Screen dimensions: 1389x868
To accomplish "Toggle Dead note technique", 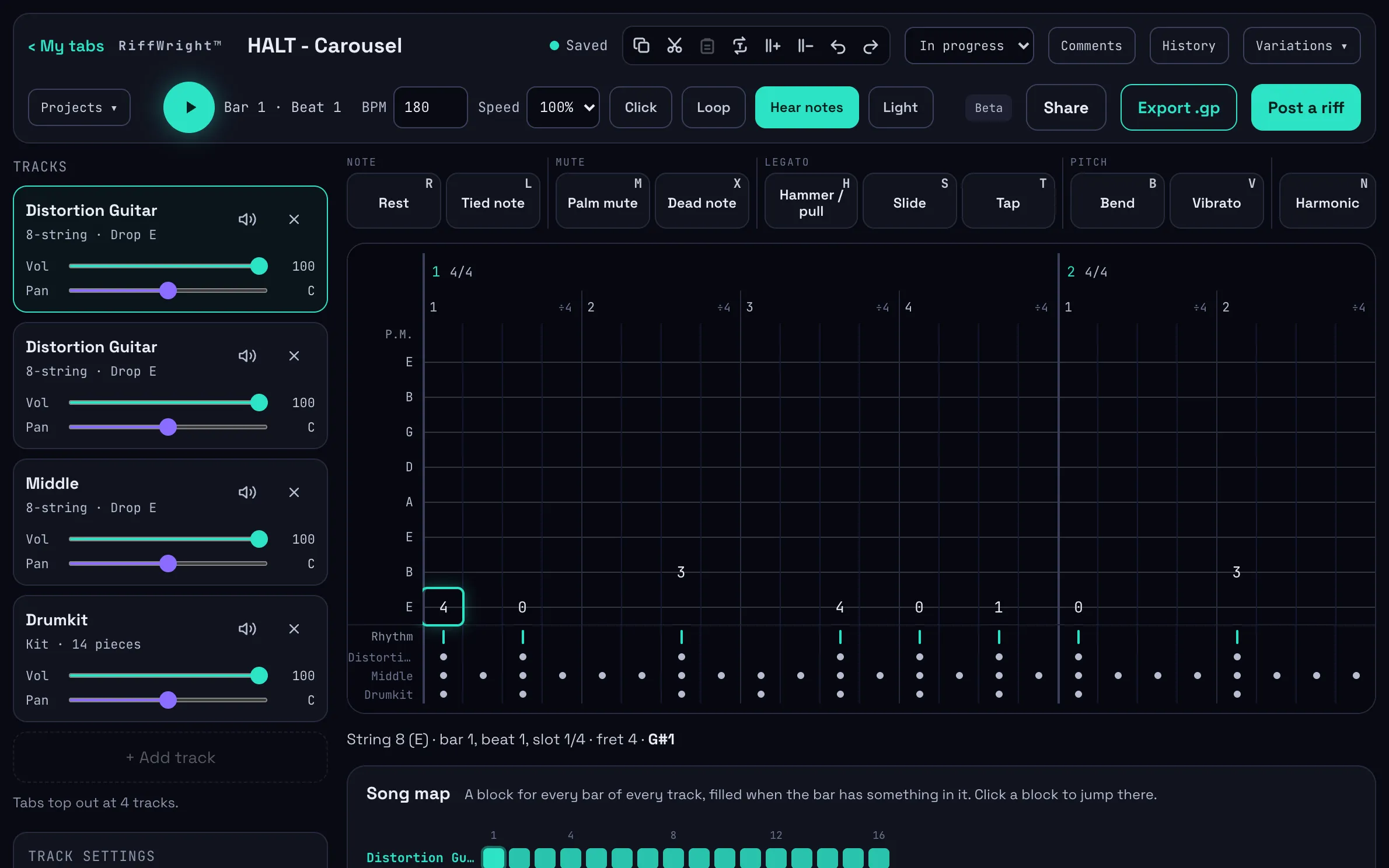I will pos(702,201).
